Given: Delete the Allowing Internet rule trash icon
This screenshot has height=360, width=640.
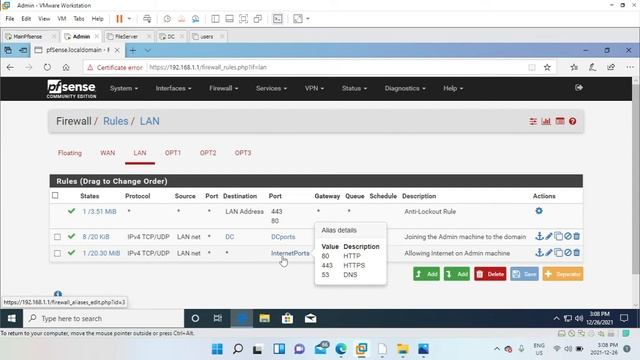Looking at the screenshot, I should (x=576, y=253).
